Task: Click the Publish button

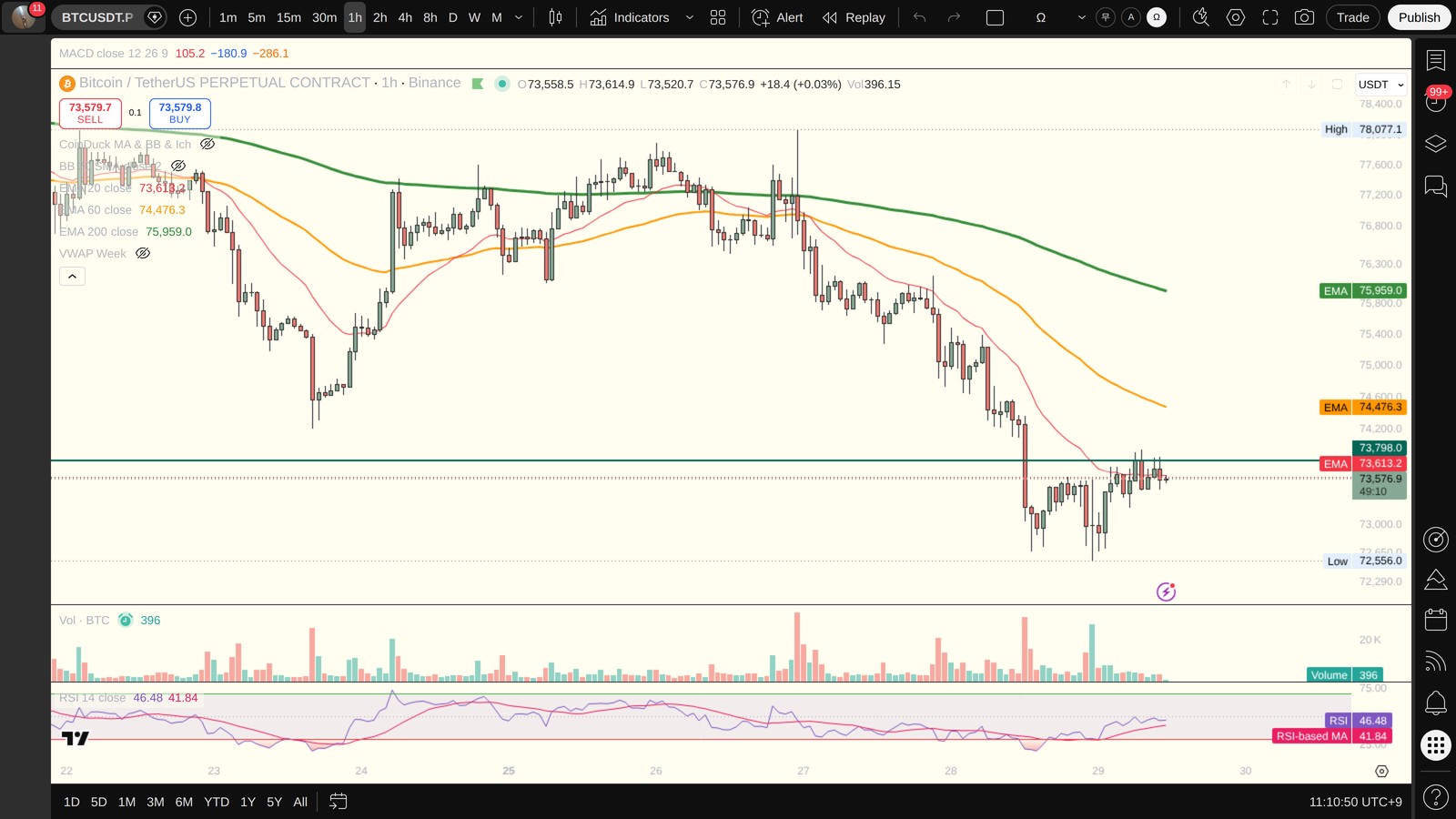Action: [1419, 17]
